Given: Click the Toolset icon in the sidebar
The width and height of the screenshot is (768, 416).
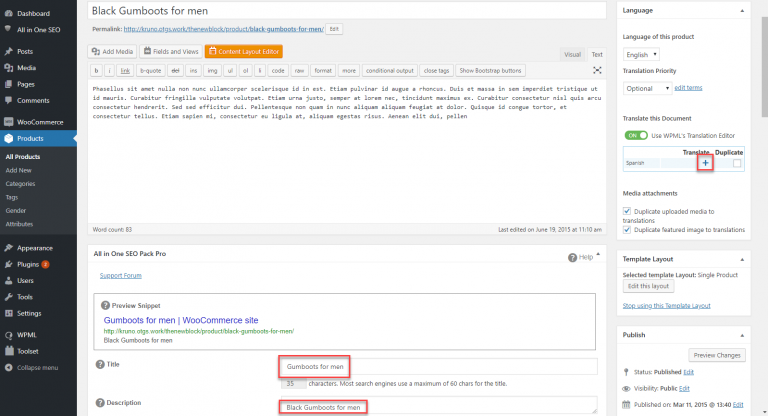Looking at the screenshot, I should (x=8, y=352).
